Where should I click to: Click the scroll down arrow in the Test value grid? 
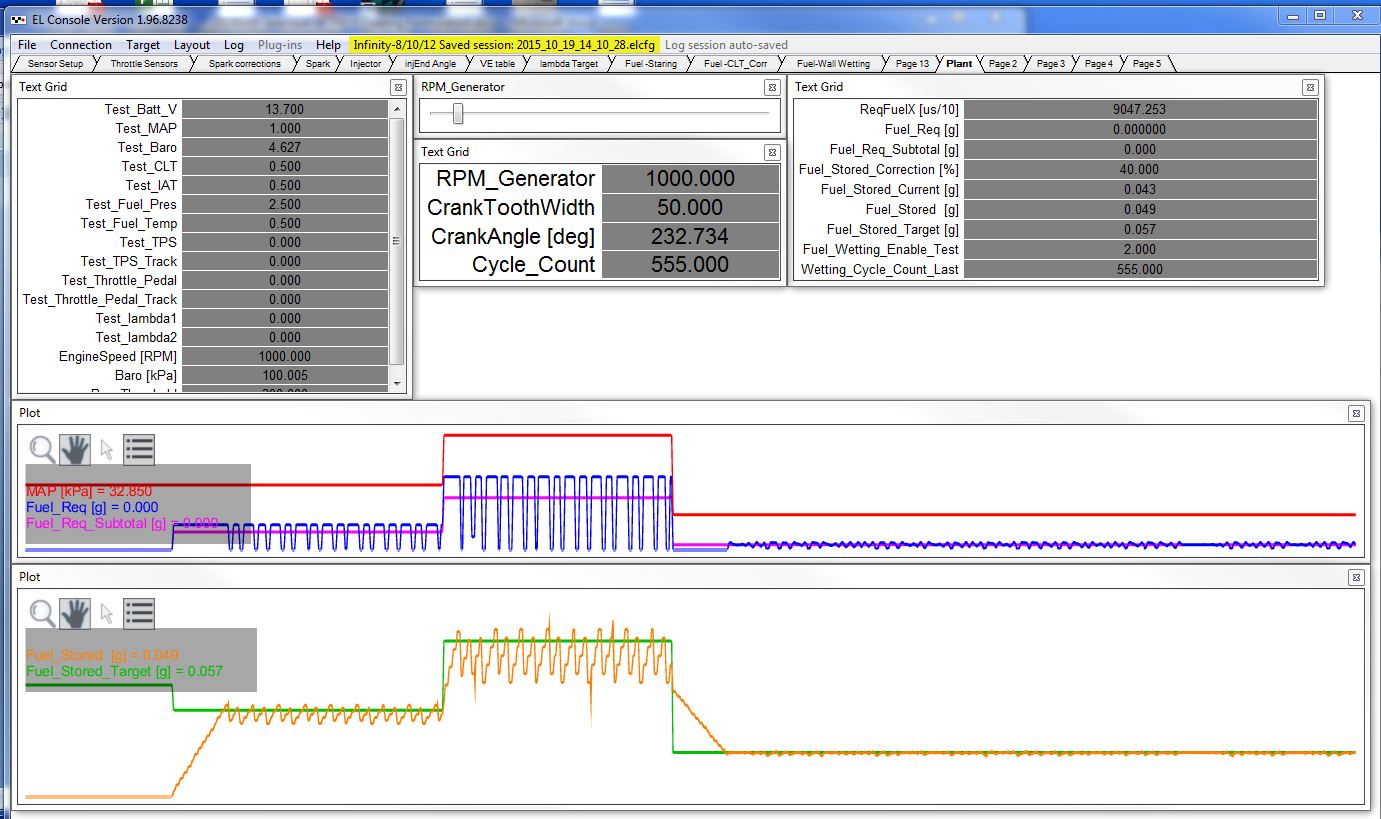pos(397,383)
